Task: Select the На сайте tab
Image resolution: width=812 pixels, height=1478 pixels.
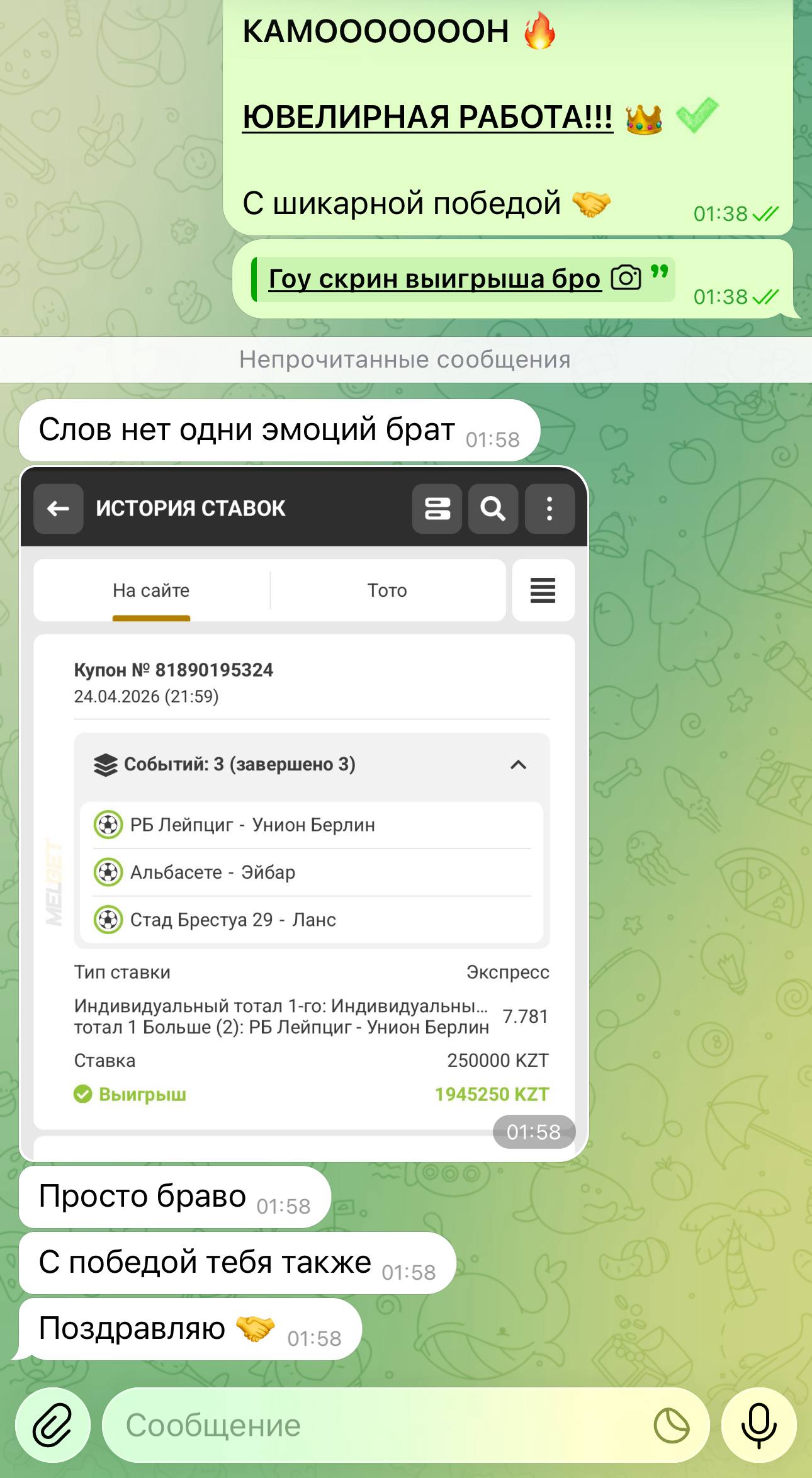Action: [151, 590]
